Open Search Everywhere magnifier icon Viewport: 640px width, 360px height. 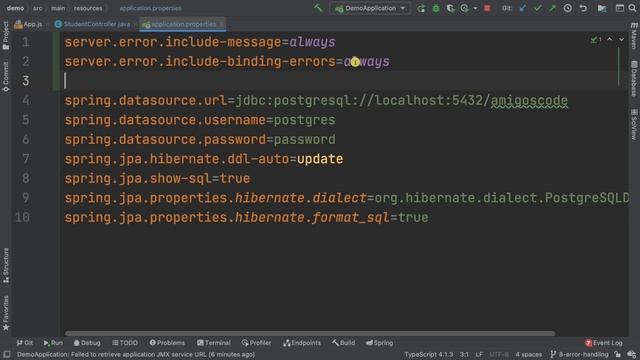coord(632,8)
